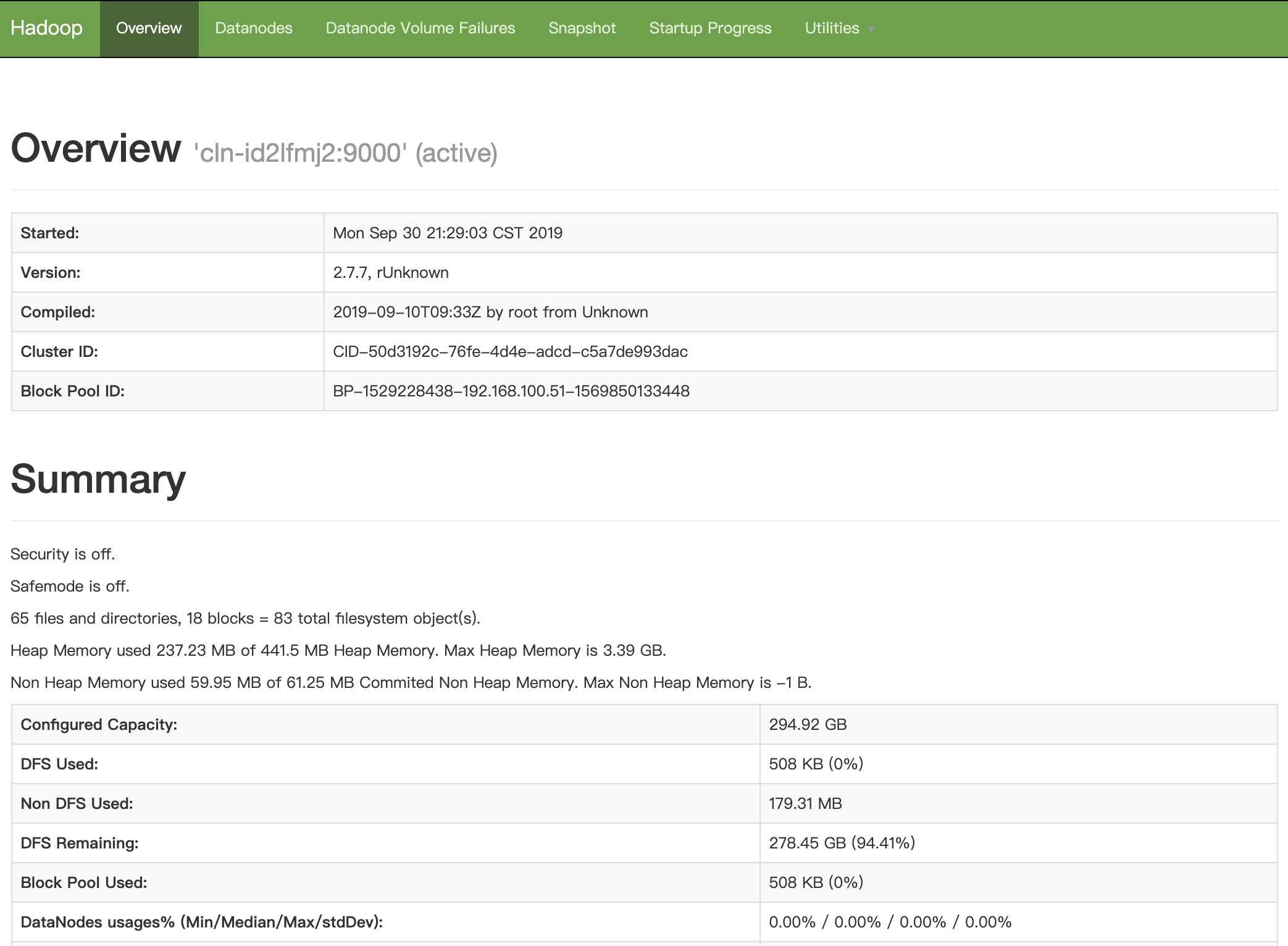The height and width of the screenshot is (946, 1288).
Task: Click the DFS Used: row label
Action: 59,764
